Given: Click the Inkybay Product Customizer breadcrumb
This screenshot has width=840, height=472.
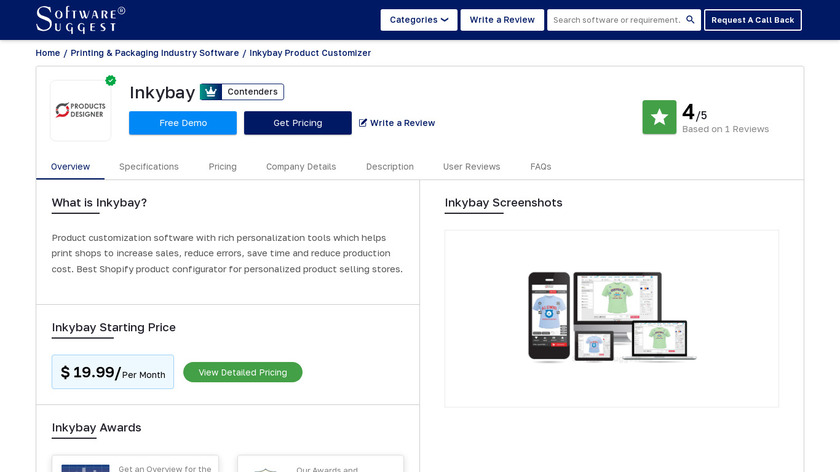Looking at the screenshot, I should point(310,53).
